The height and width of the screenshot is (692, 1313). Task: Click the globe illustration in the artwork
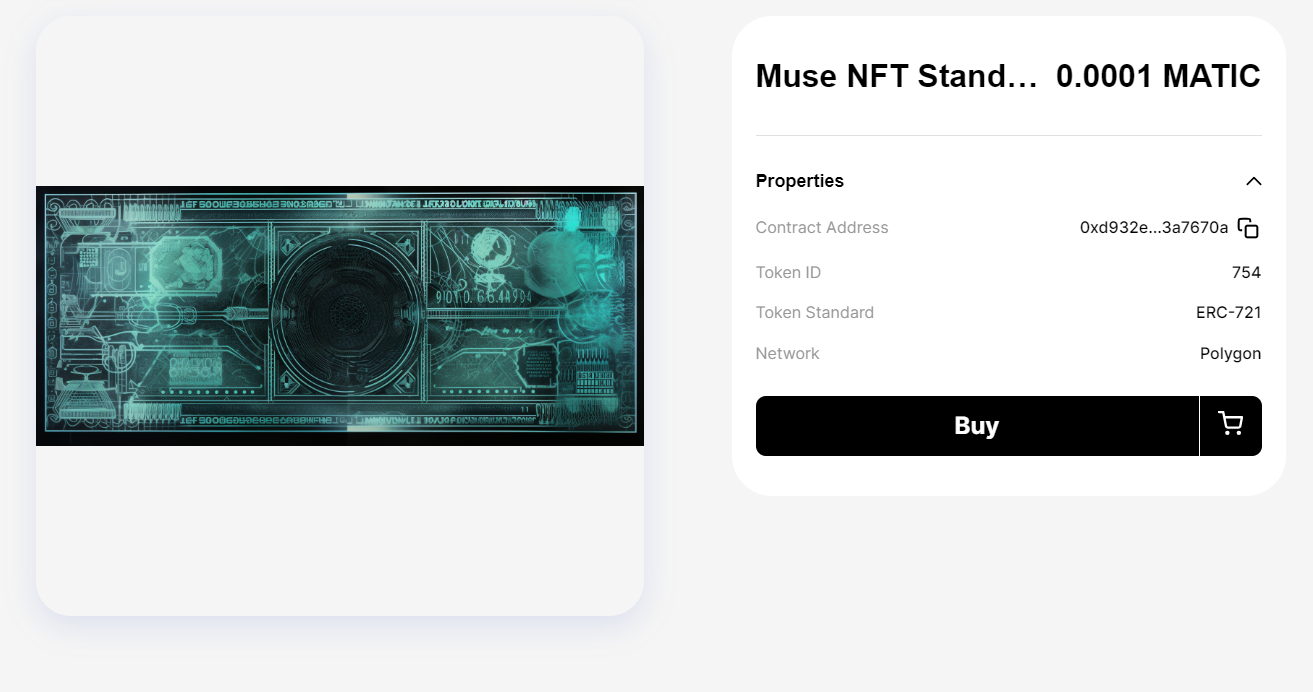point(490,250)
